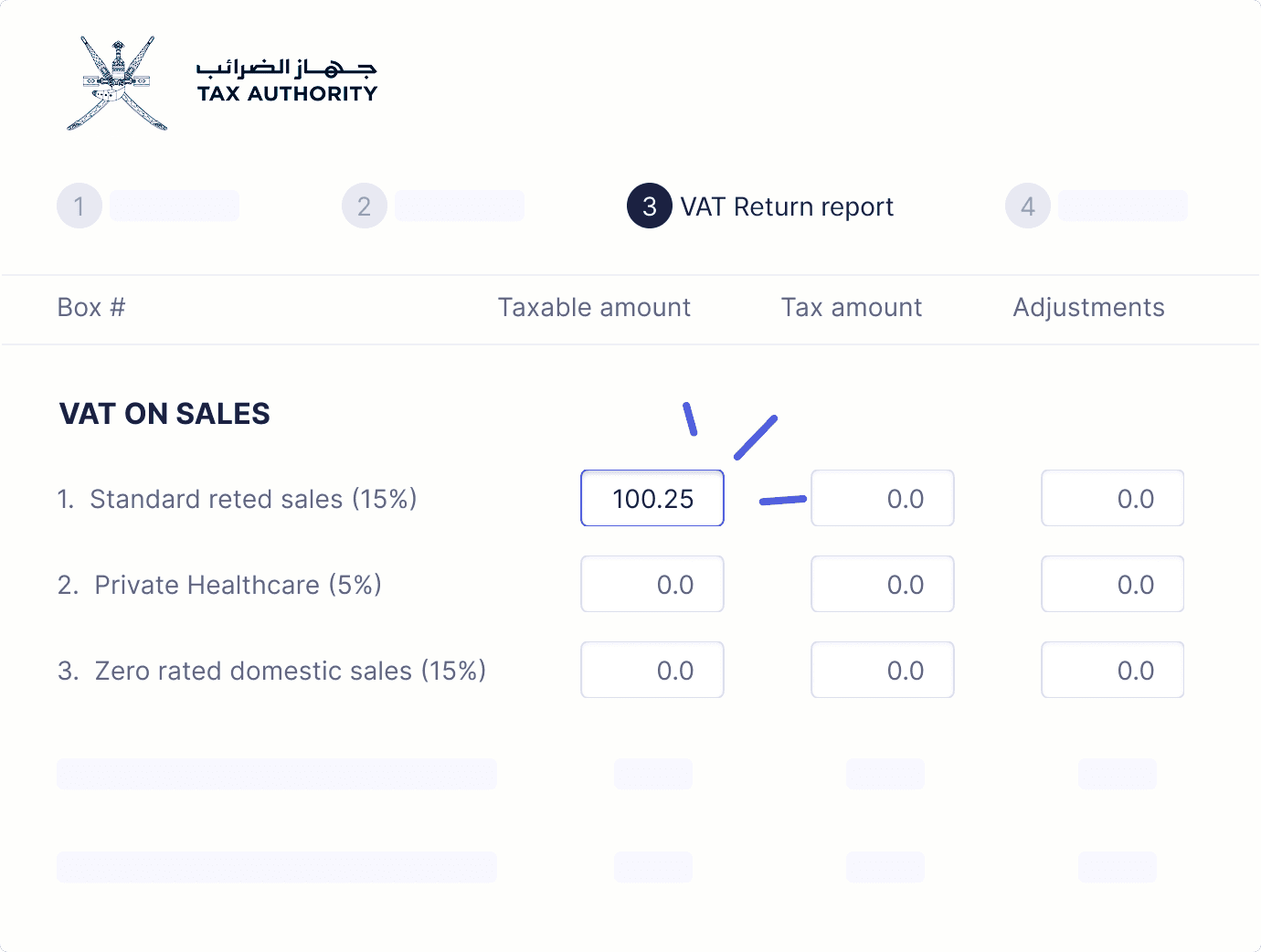Edit Zero rated domestic sales adjustments field
The width and height of the screenshot is (1261, 952).
pos(1113,670)
